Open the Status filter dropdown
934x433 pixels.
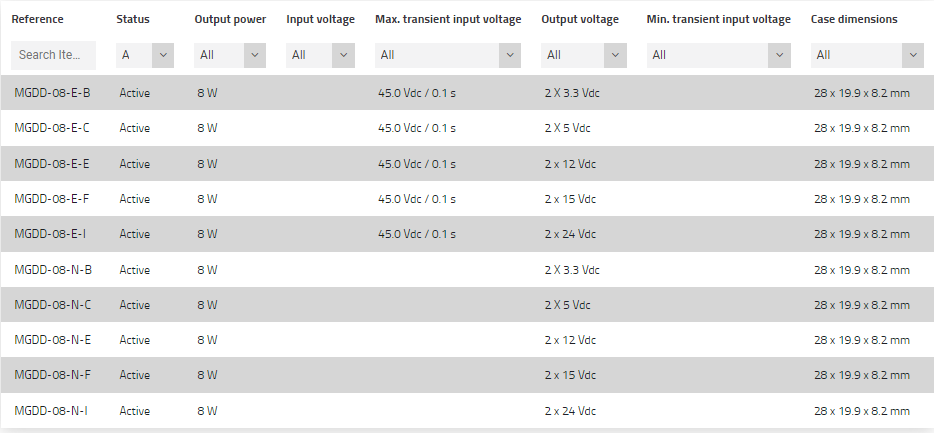[x=145, y=55]
